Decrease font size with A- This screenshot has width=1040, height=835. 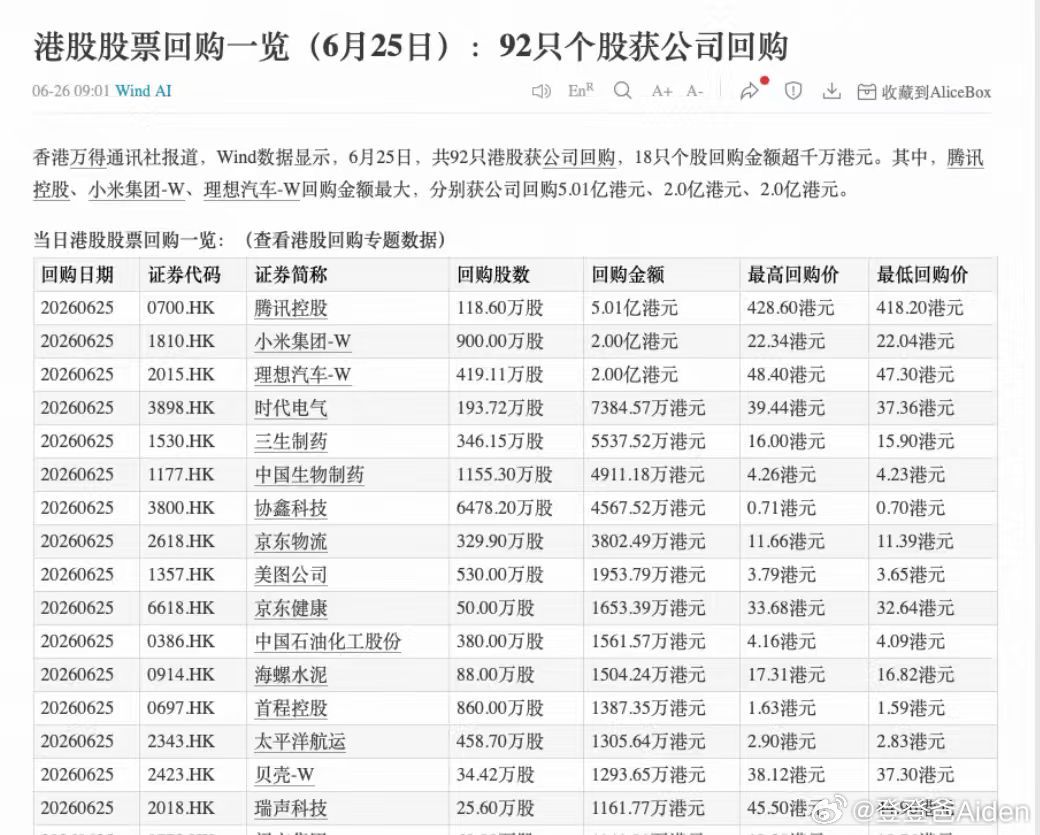pos(694,91)
